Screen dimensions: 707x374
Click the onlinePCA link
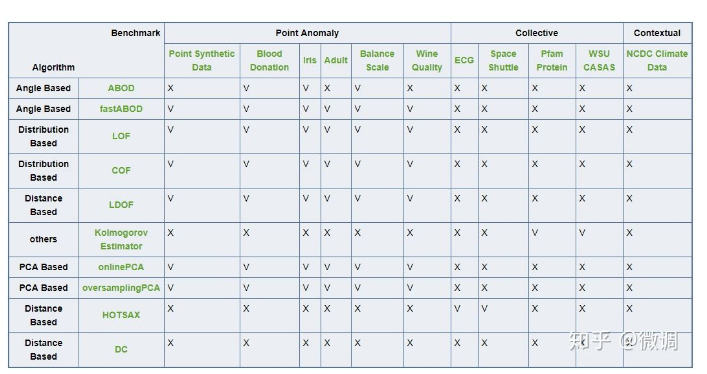pyautogui.click(x=121, y=267)
